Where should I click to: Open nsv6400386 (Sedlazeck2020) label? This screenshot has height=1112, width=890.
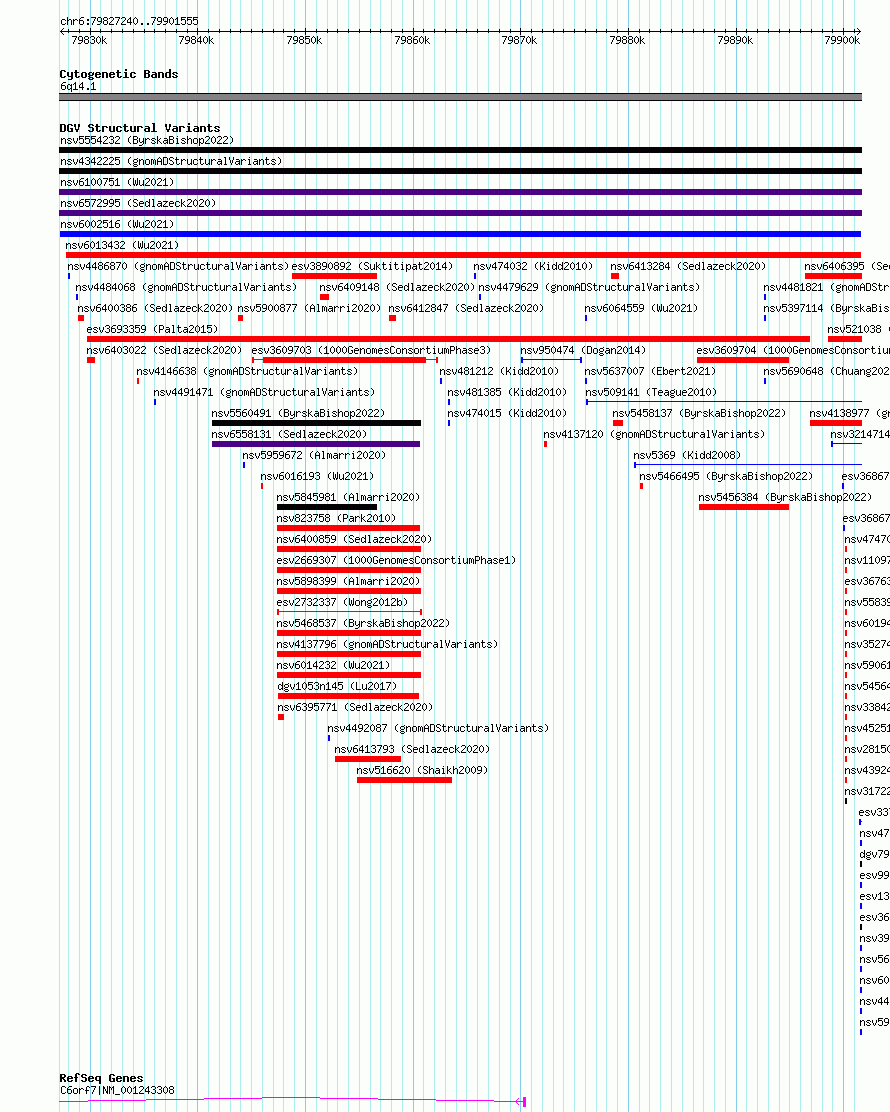[155, 308]
